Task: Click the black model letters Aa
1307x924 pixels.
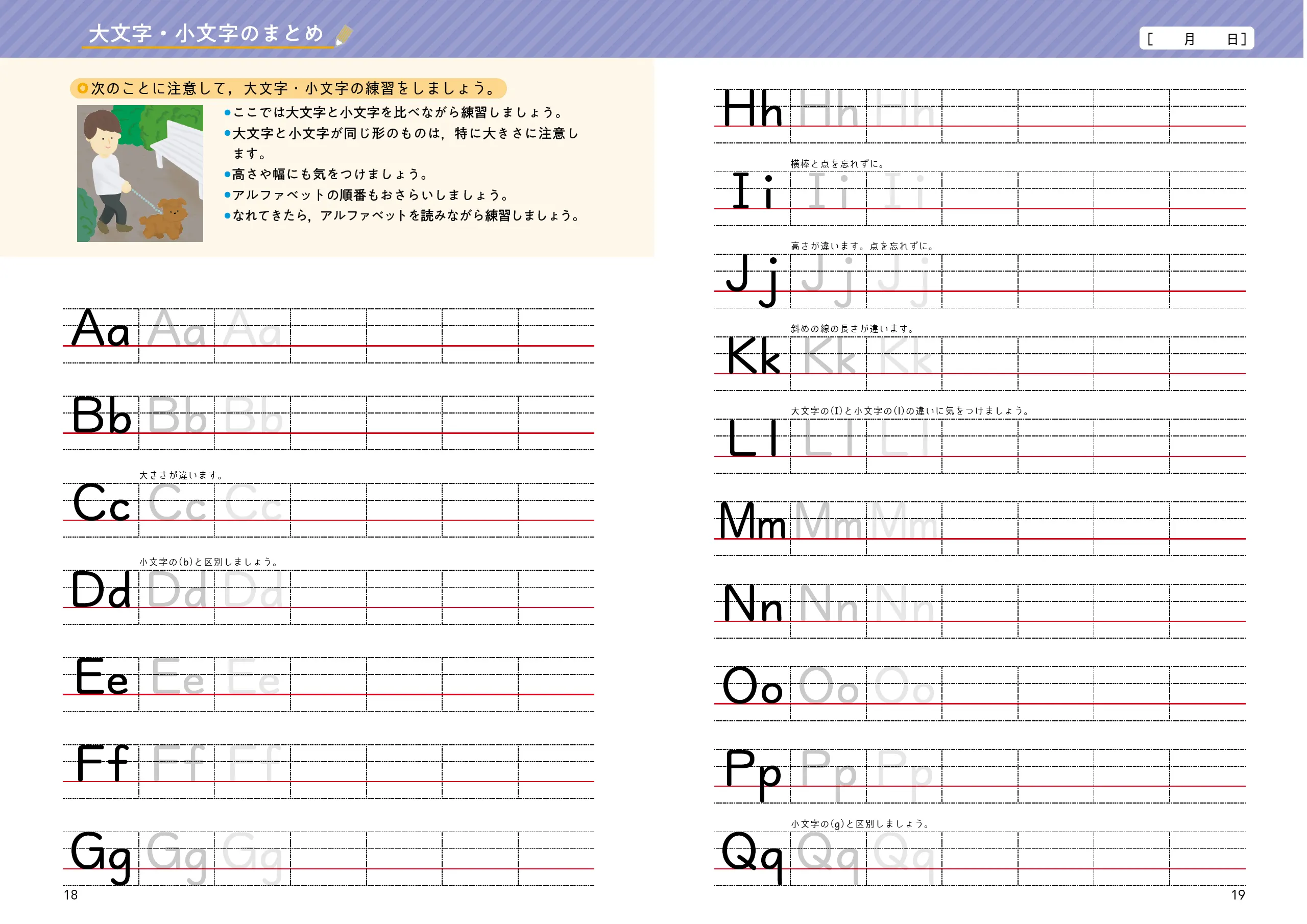Action: (x=101, y=328)
